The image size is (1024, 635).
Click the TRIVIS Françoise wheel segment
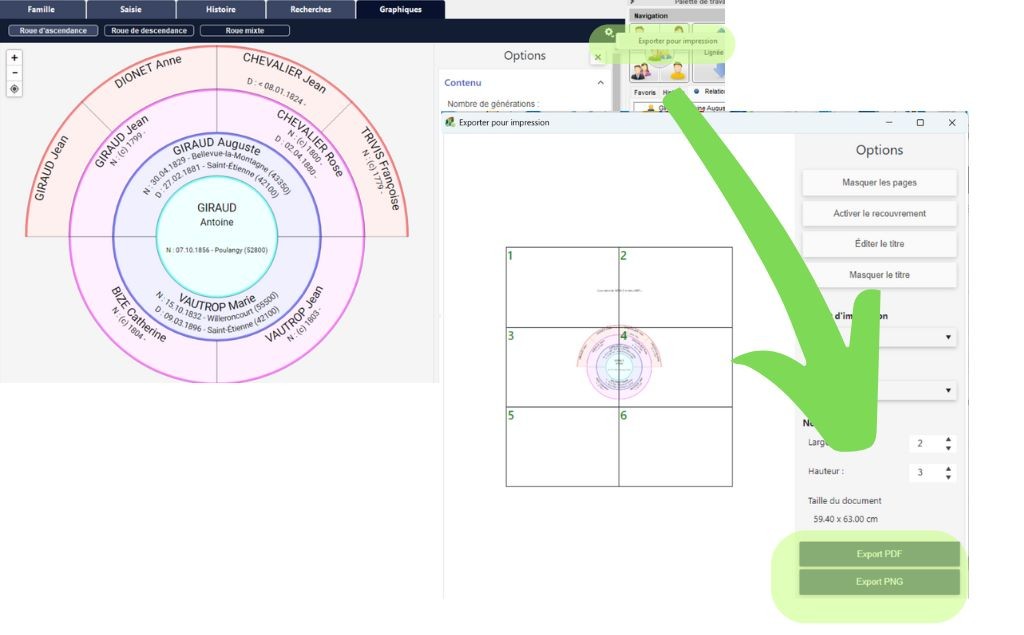380,168
